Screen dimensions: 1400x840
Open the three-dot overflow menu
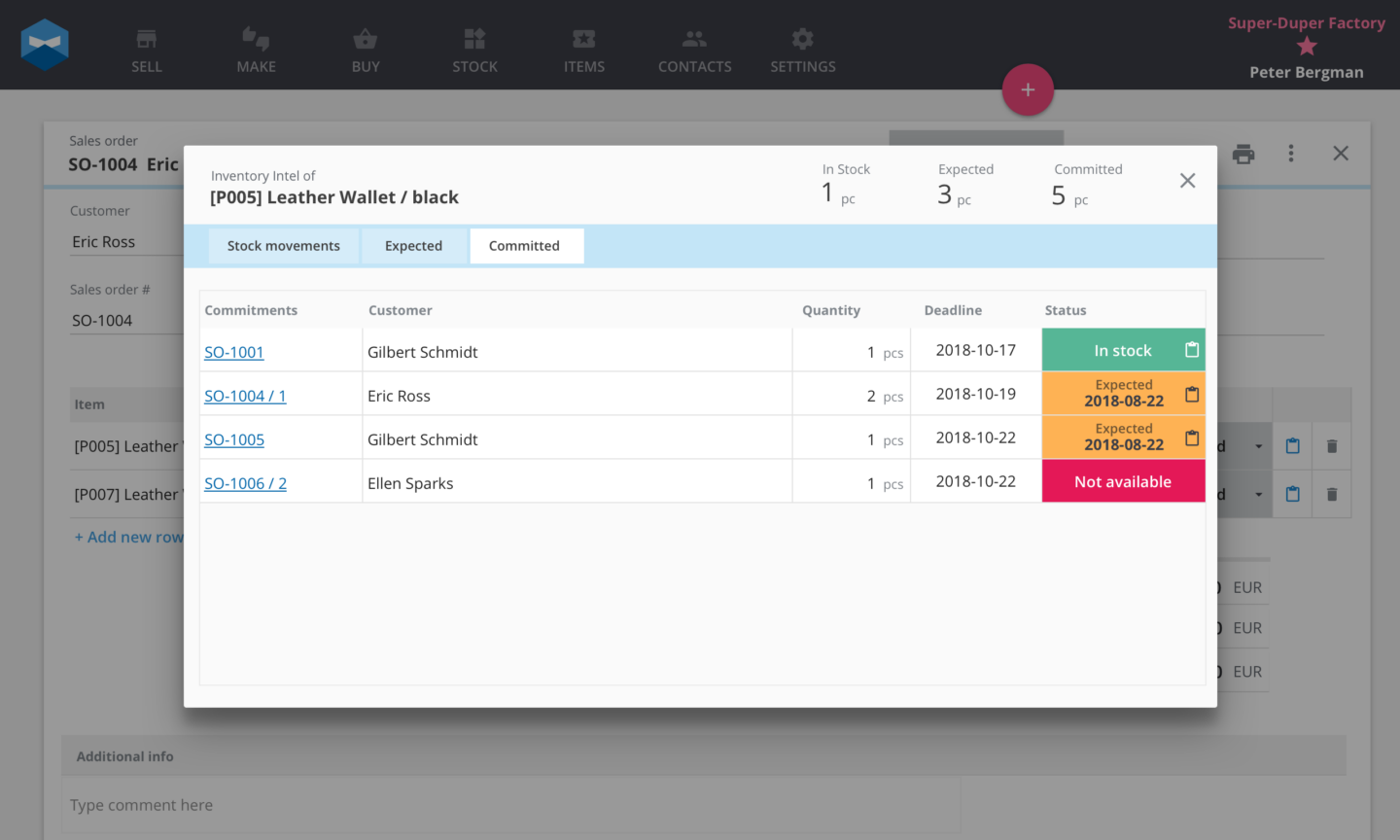pyautogui.click(x=1291, y=154)
